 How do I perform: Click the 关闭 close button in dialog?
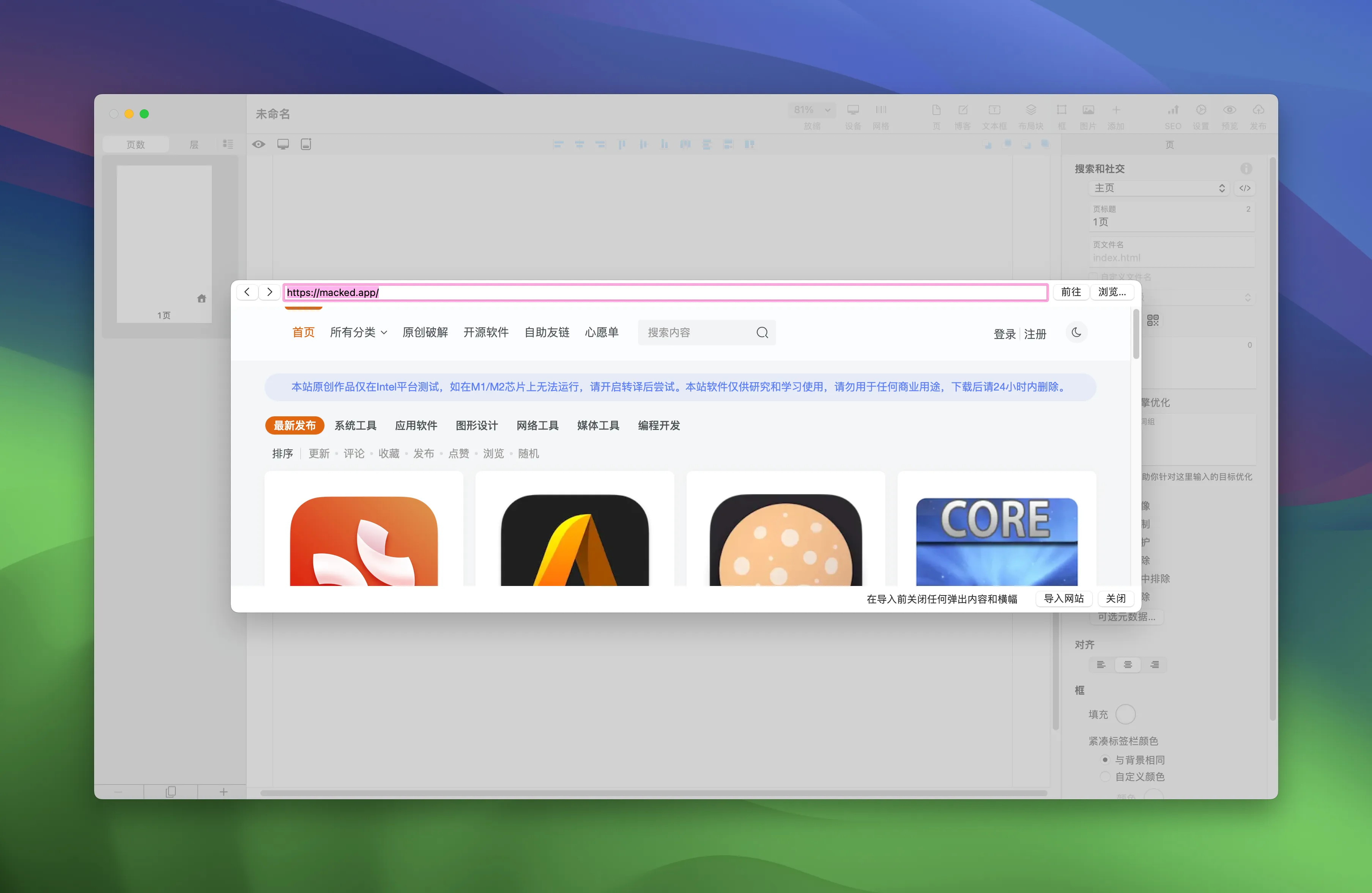1115,598
